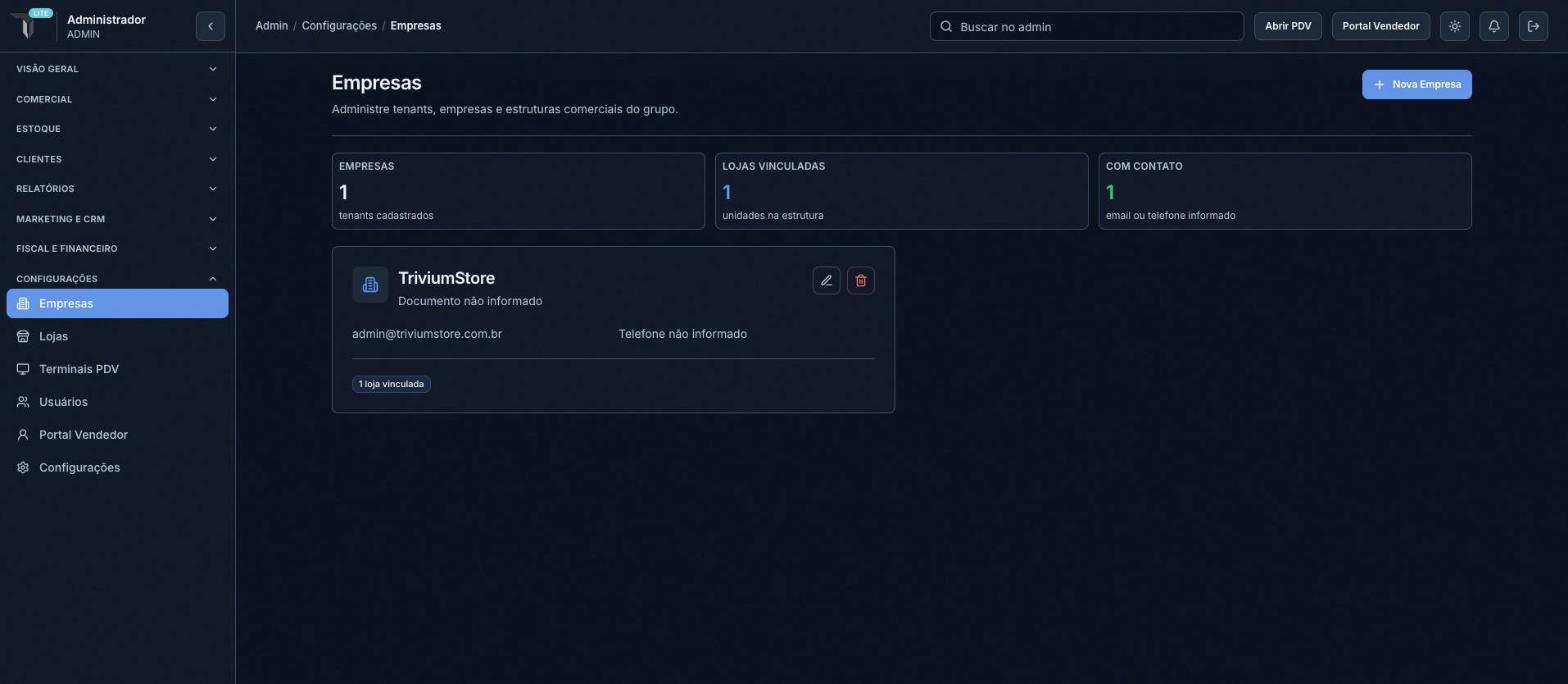Expand the Relatórios section
The image size is (1568, 684).
[117, 189]
